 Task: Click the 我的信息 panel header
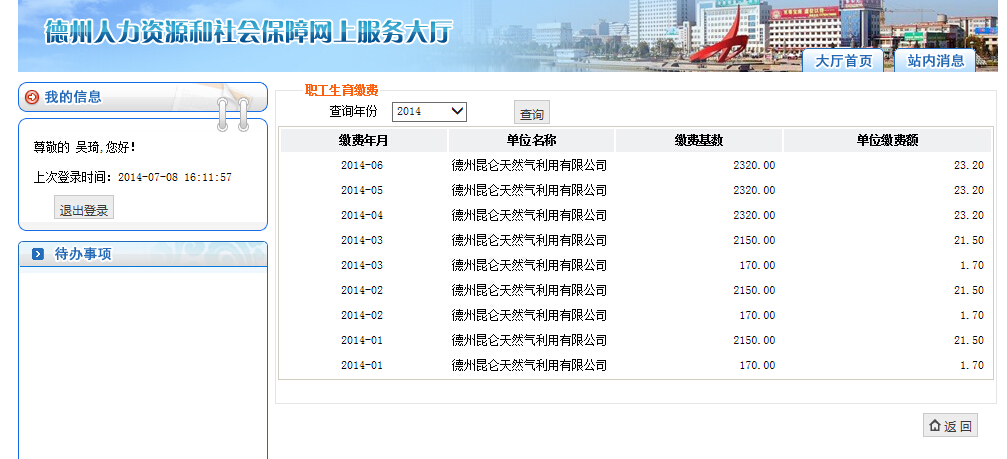(143, 97)
